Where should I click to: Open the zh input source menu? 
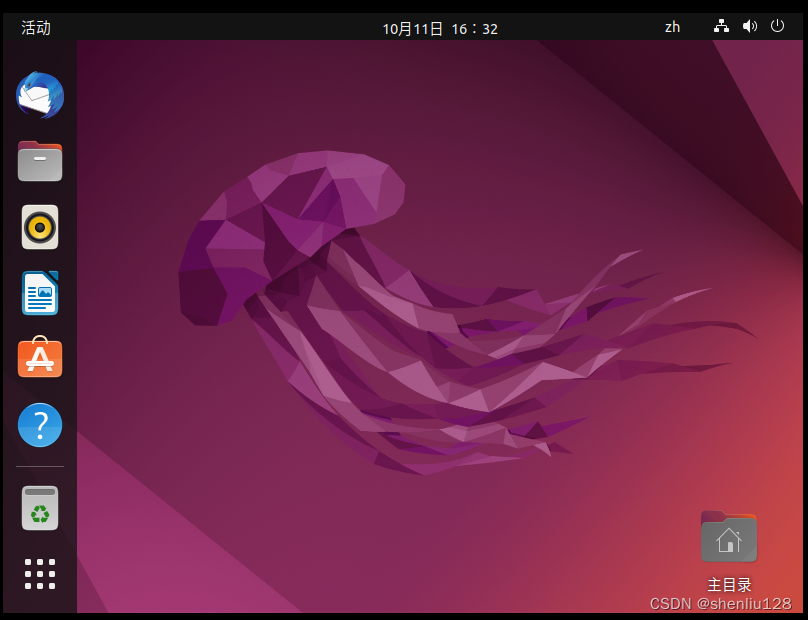pos(672,27)
